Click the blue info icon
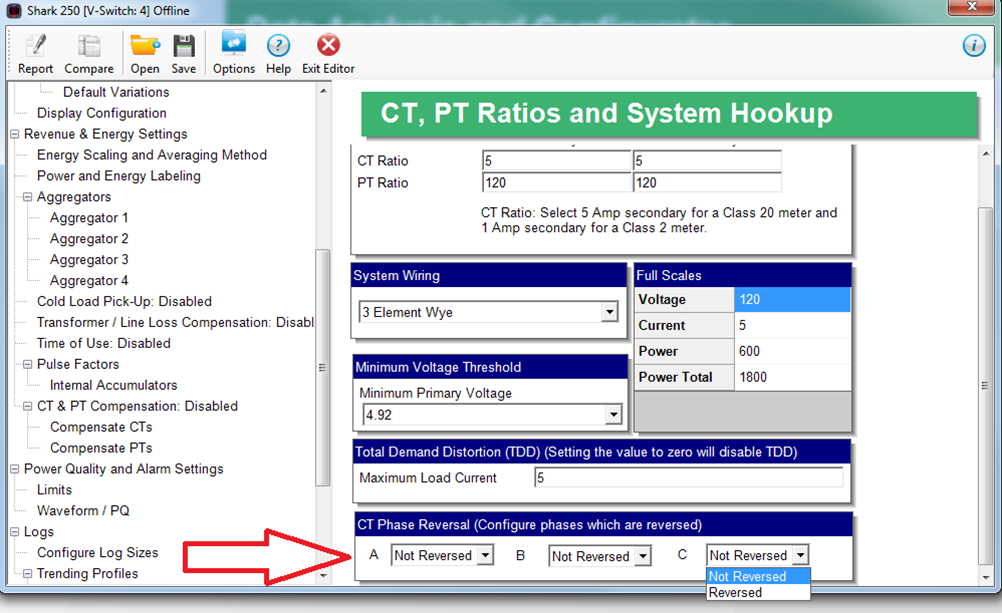The height and width of the screenshot is (613, 1002). [x=974, y=45]
